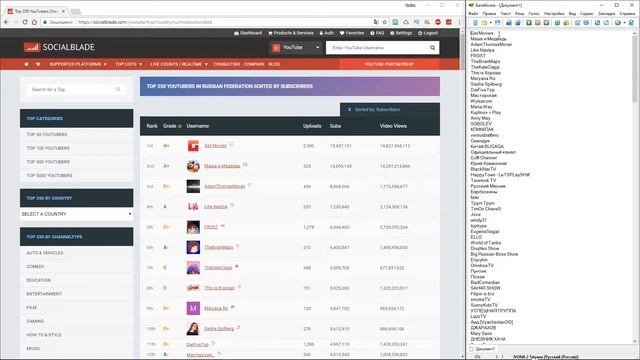Expand the Top Lists menu
This screenshot has height=360, width=640.
[129, 64]
